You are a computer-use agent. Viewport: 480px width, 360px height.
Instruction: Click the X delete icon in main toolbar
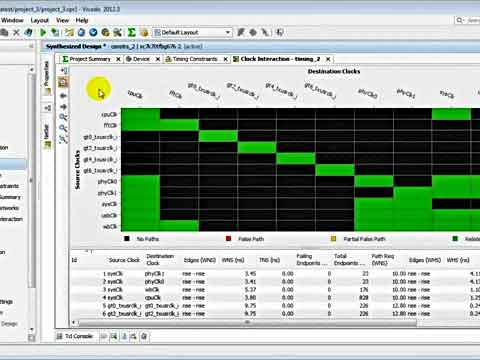16,32
